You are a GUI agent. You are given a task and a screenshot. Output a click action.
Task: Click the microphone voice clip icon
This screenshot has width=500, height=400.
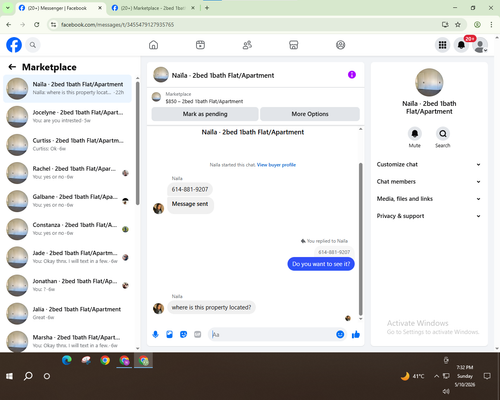click(155, 334)
